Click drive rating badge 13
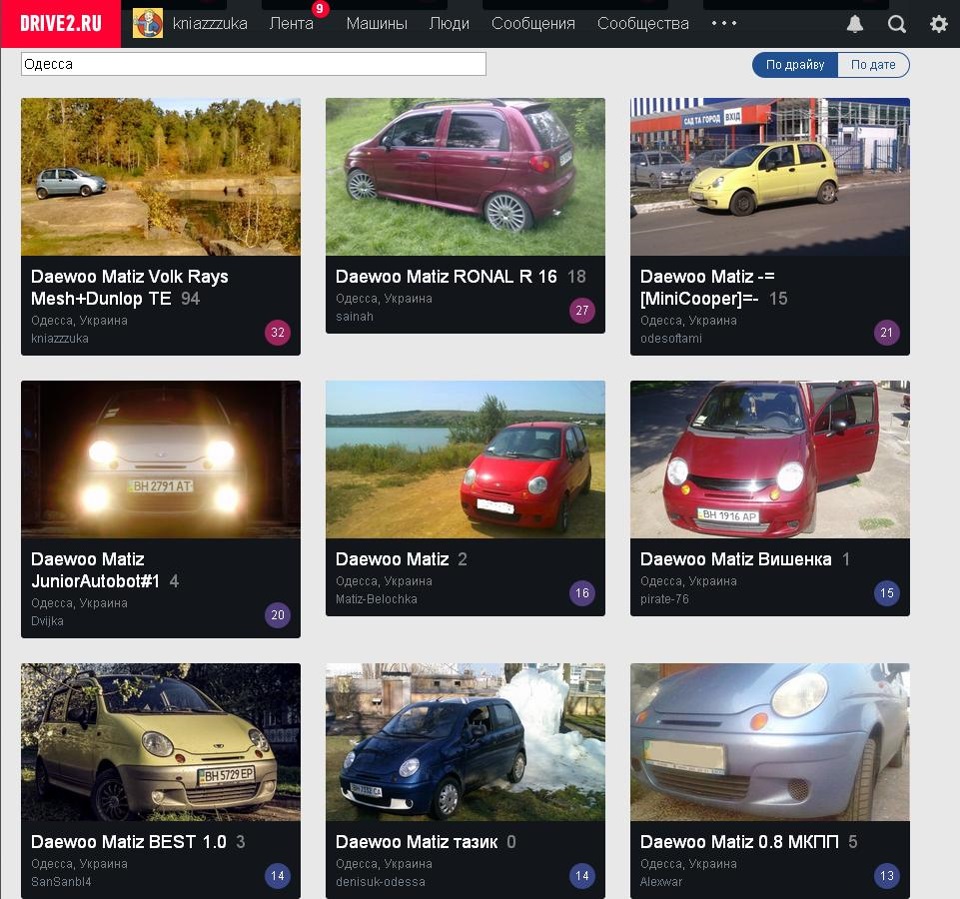 point(886,876)
